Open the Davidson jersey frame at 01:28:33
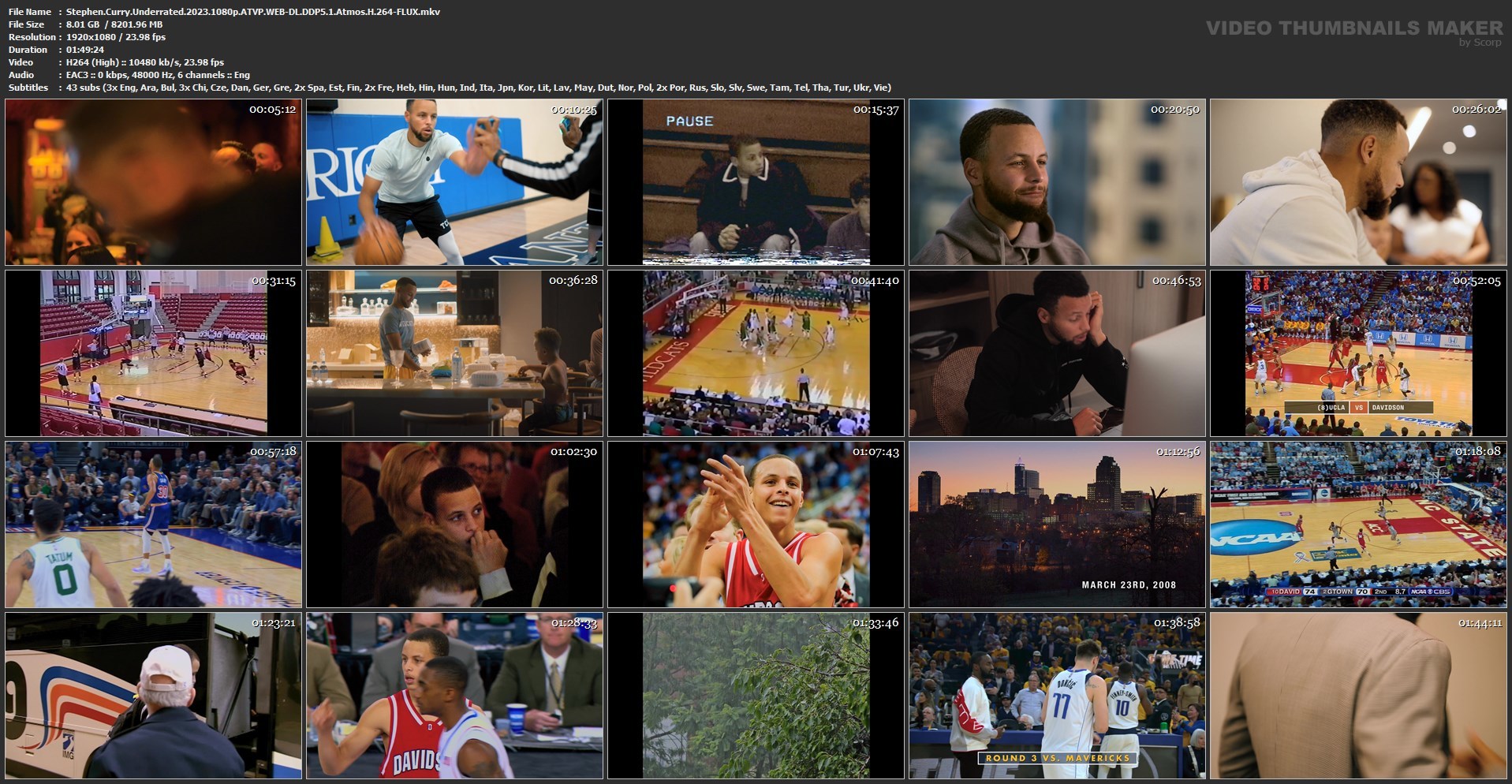The height and width of the screenshot is (784, 1512). (455, 696)
